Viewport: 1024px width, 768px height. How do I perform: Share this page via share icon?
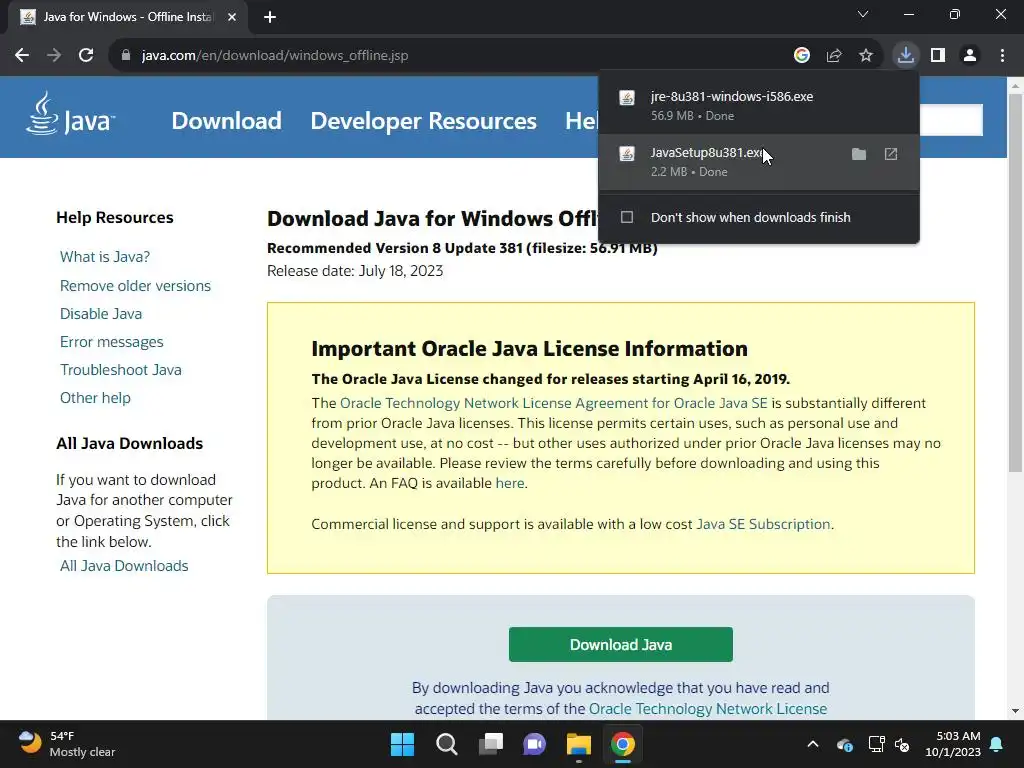pyautogui.click(x=834, y=56)
